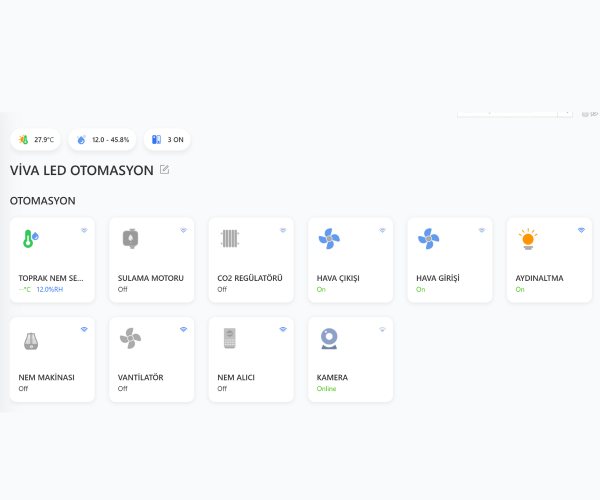The height and width of the screenshot is (500, 600).
Task: Click the temperature sun icon in 27.9°C chip
Action: tap(23, 140)
